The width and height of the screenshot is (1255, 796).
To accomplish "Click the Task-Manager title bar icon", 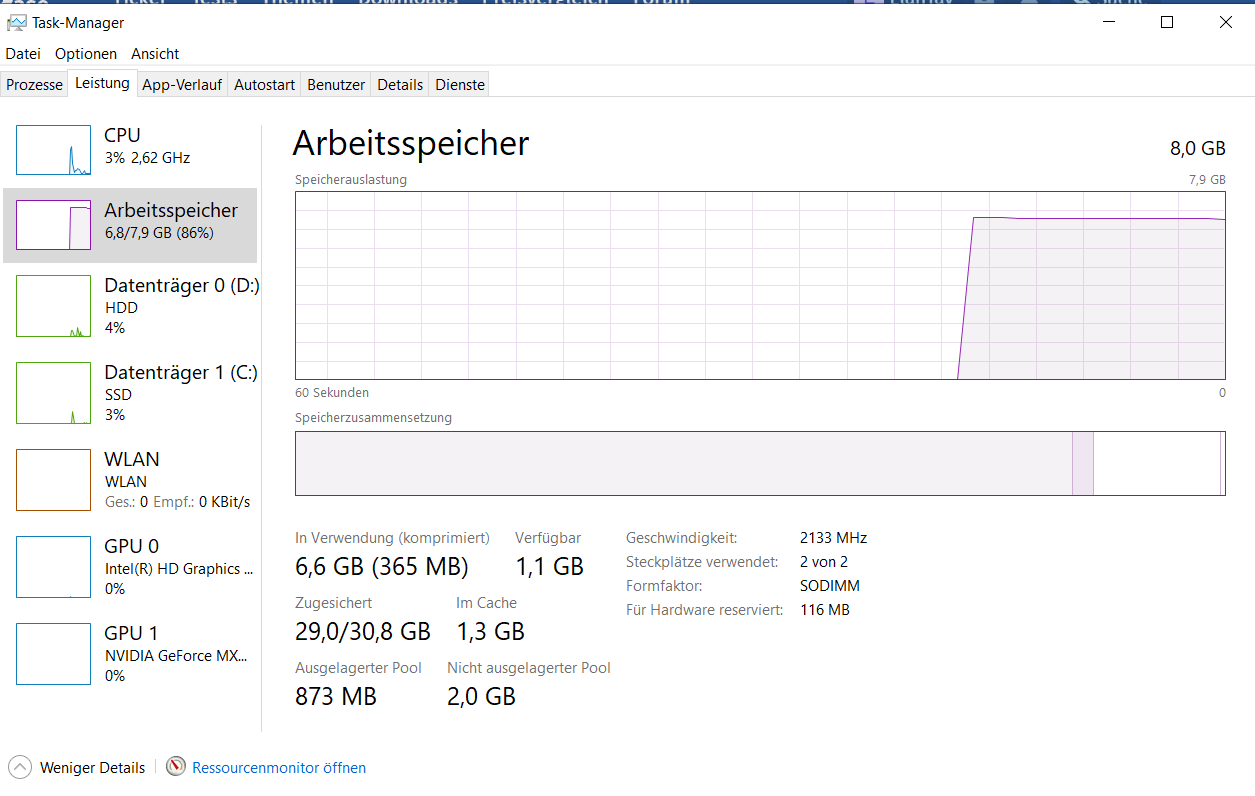I will point(17,22).
